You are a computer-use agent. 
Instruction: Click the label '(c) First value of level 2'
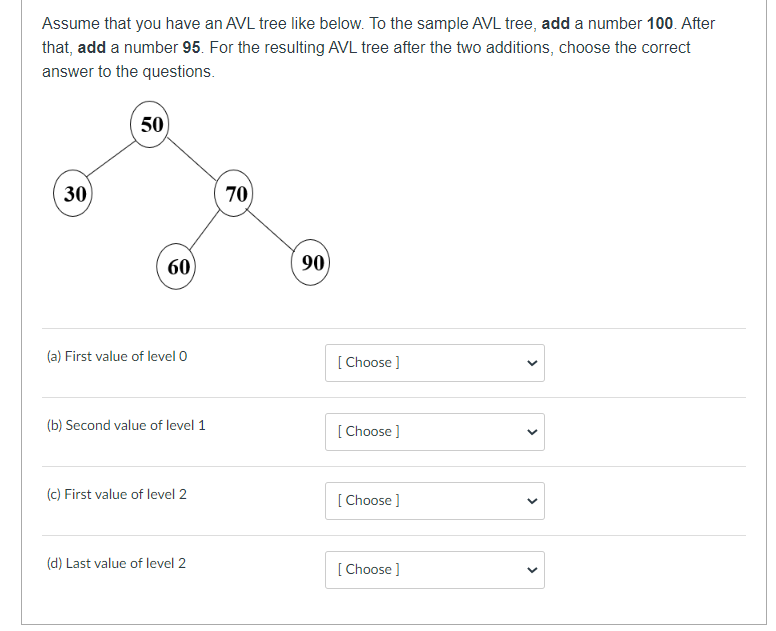coord(117,494)
